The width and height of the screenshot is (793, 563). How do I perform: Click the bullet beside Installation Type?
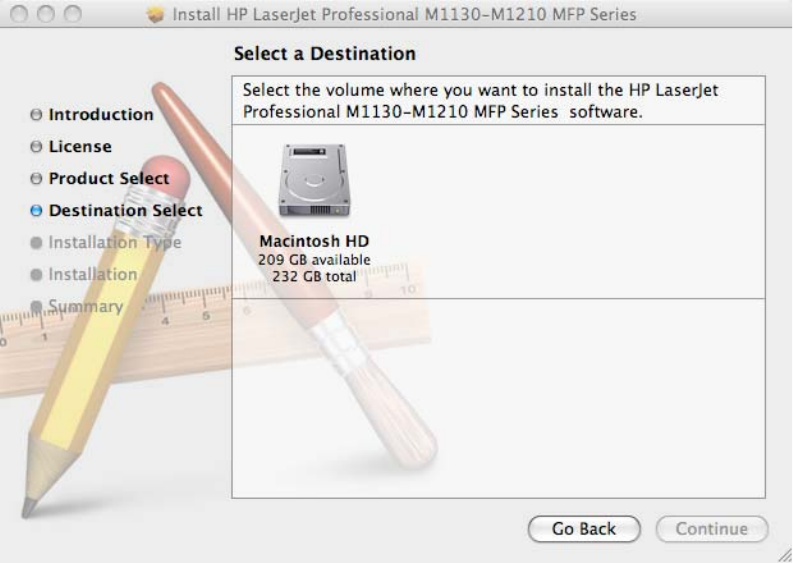click(x=36, y=243)
